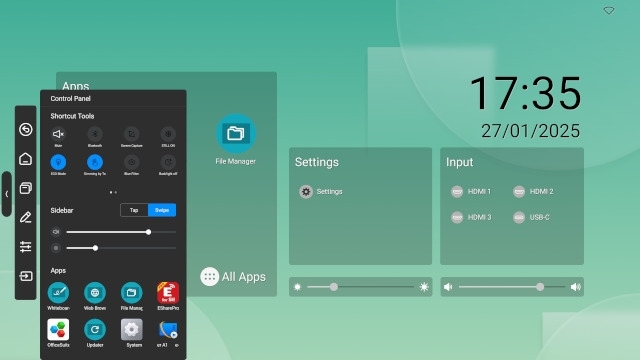Adjust the Control Panel volume slider
This screenshot has width=640, height=360.
(121, 232)
